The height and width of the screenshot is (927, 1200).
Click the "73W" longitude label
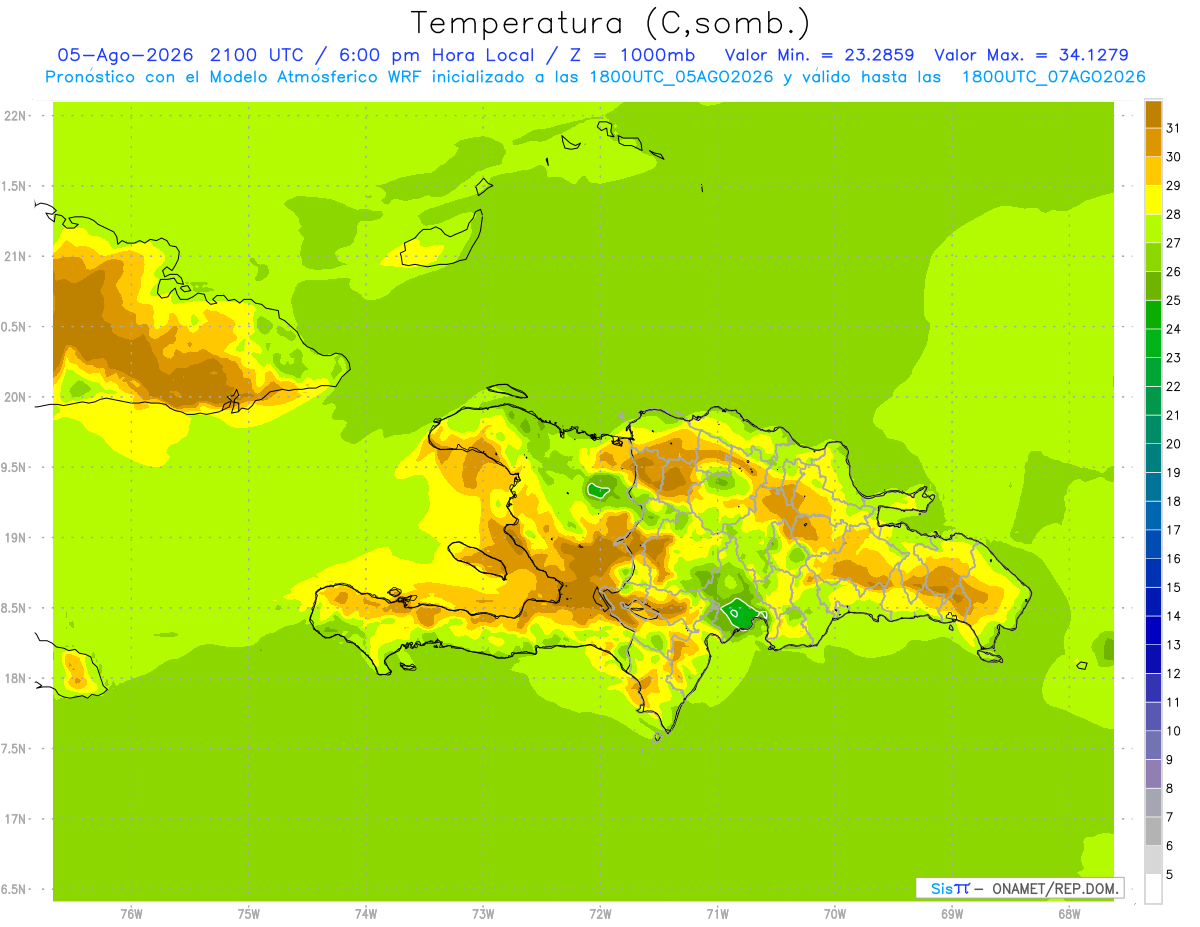pyautogui.click(x=483, y=915)
